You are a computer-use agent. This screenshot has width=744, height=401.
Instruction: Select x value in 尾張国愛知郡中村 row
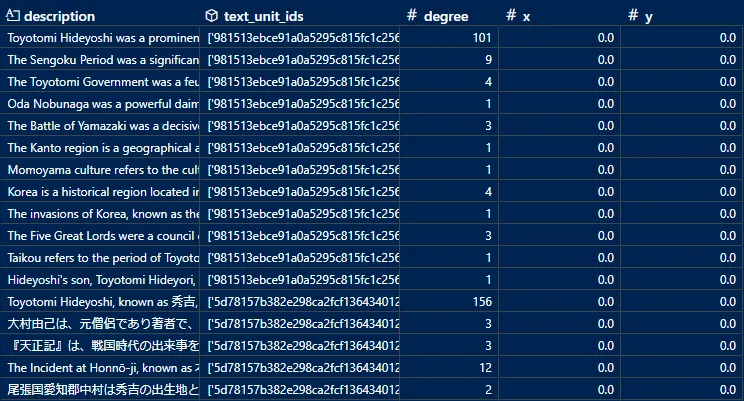point(605,390)
